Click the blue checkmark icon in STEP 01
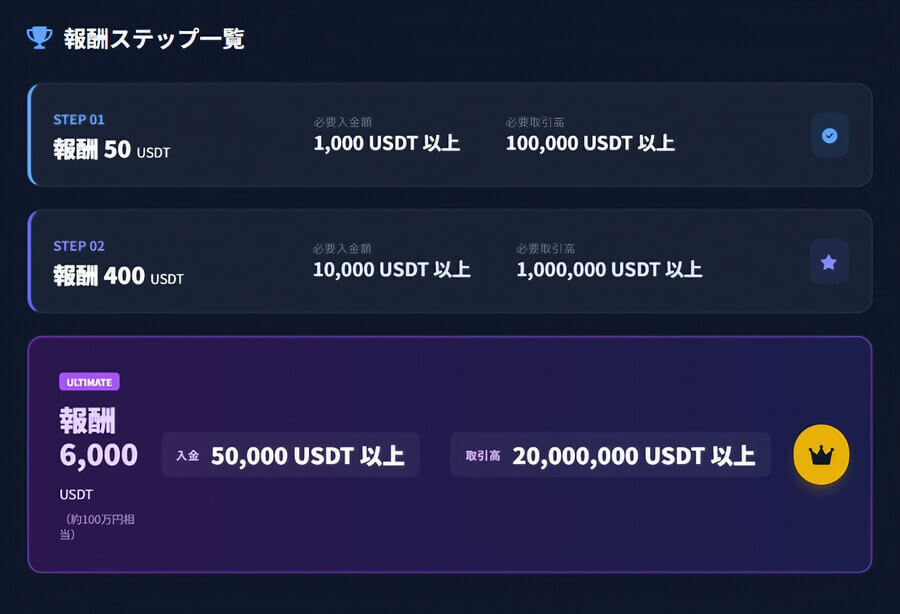This screenshot has height=614, width=900. click(829, 136)
